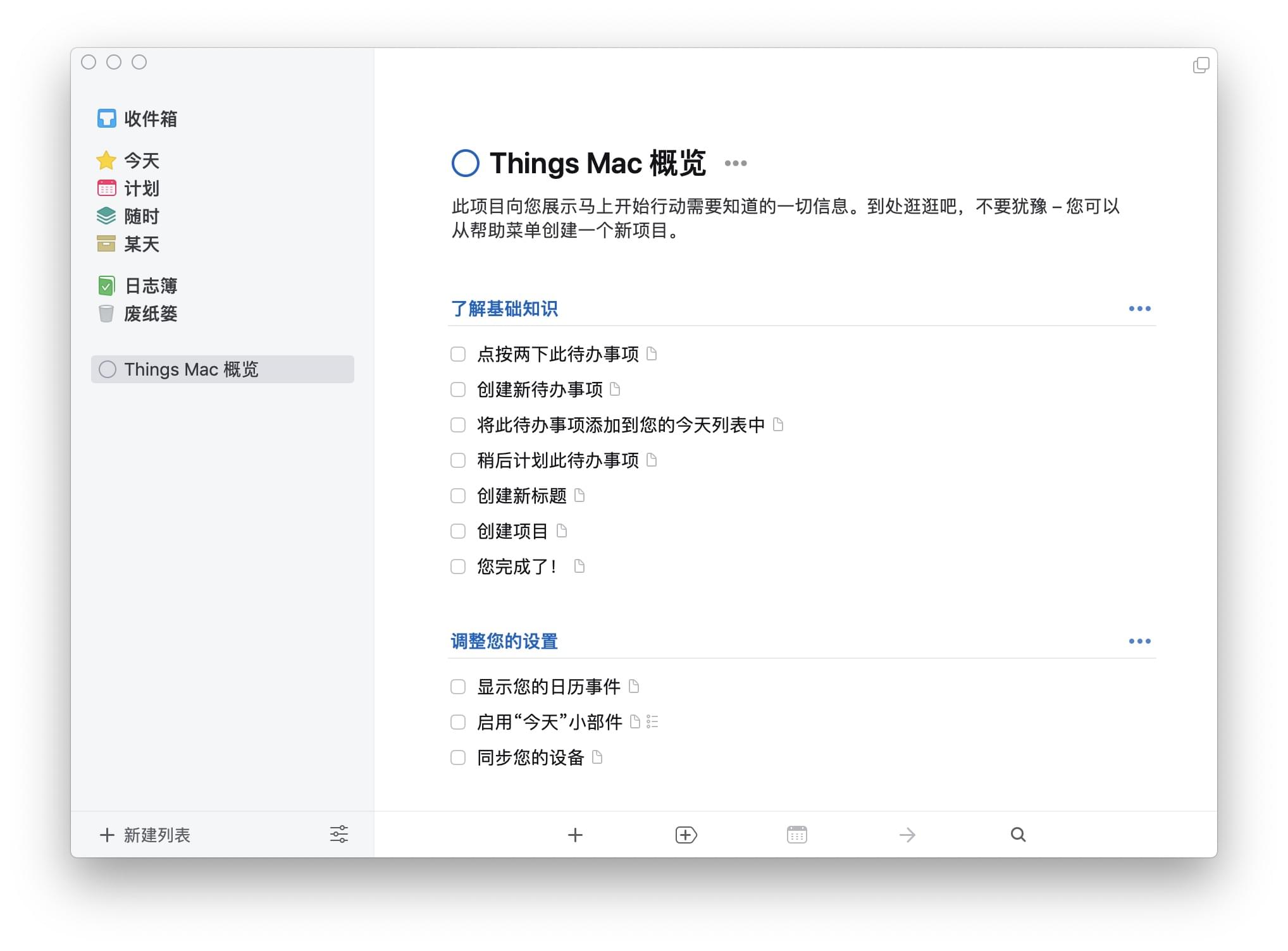The width and height of the screenshot is (1288, 951).
Task: Click the calendar when toolbar icon
Action: click(797, 835)
